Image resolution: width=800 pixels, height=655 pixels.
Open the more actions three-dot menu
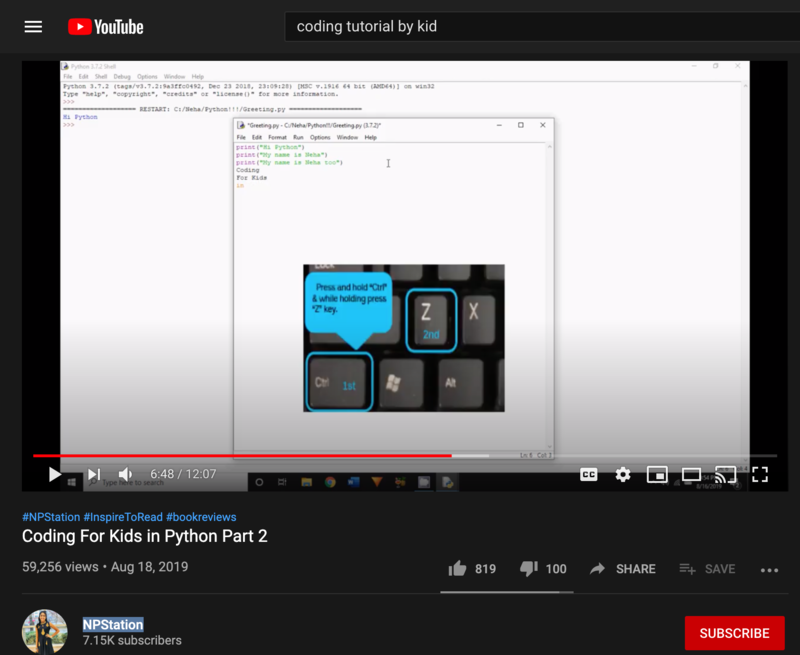coord(769,569)
